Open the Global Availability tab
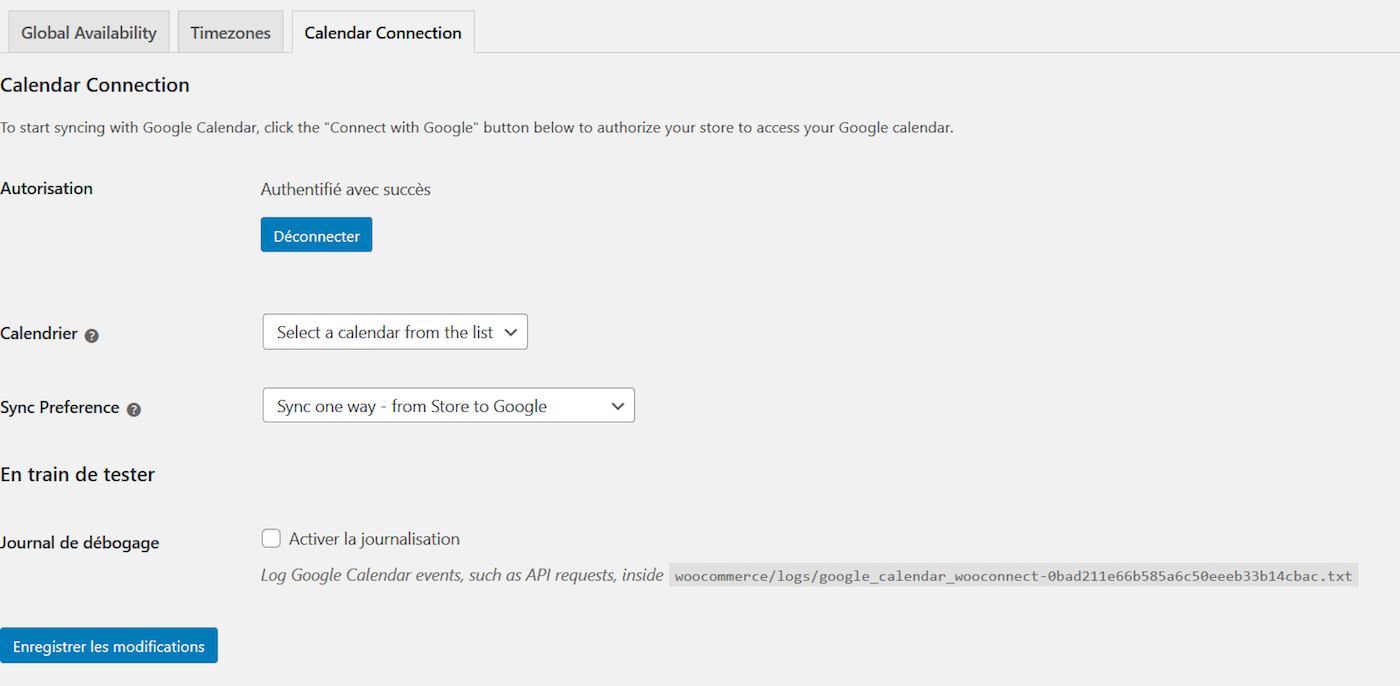Screen dimensions: 1400x686 pyautogui.click(x=89, y=33)
